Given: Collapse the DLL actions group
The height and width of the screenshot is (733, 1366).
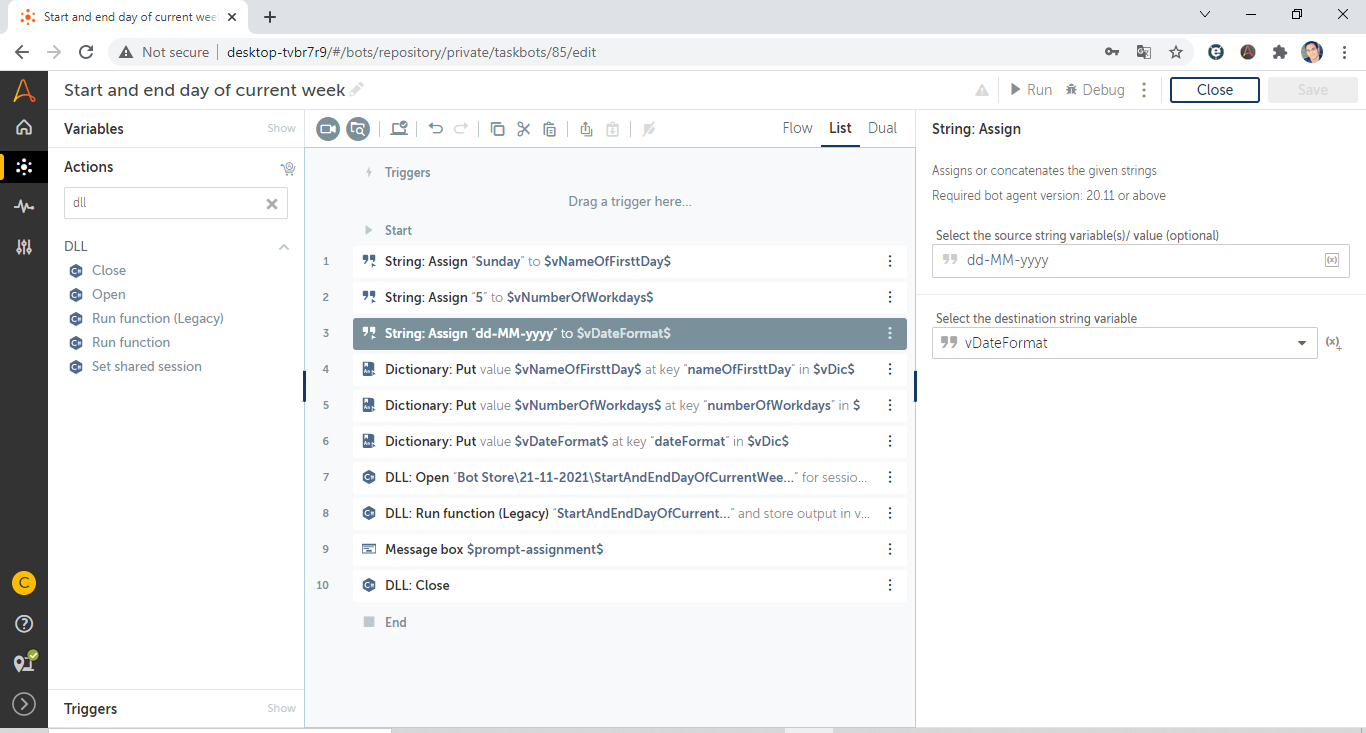Looking at the screenshot, I should (x=284, y=247).
